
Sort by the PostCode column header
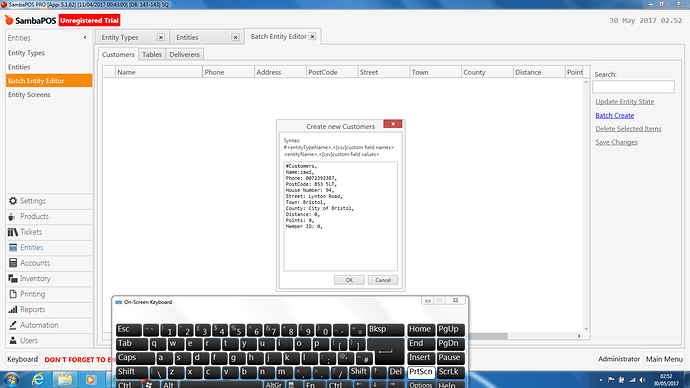tap(332, 72)
